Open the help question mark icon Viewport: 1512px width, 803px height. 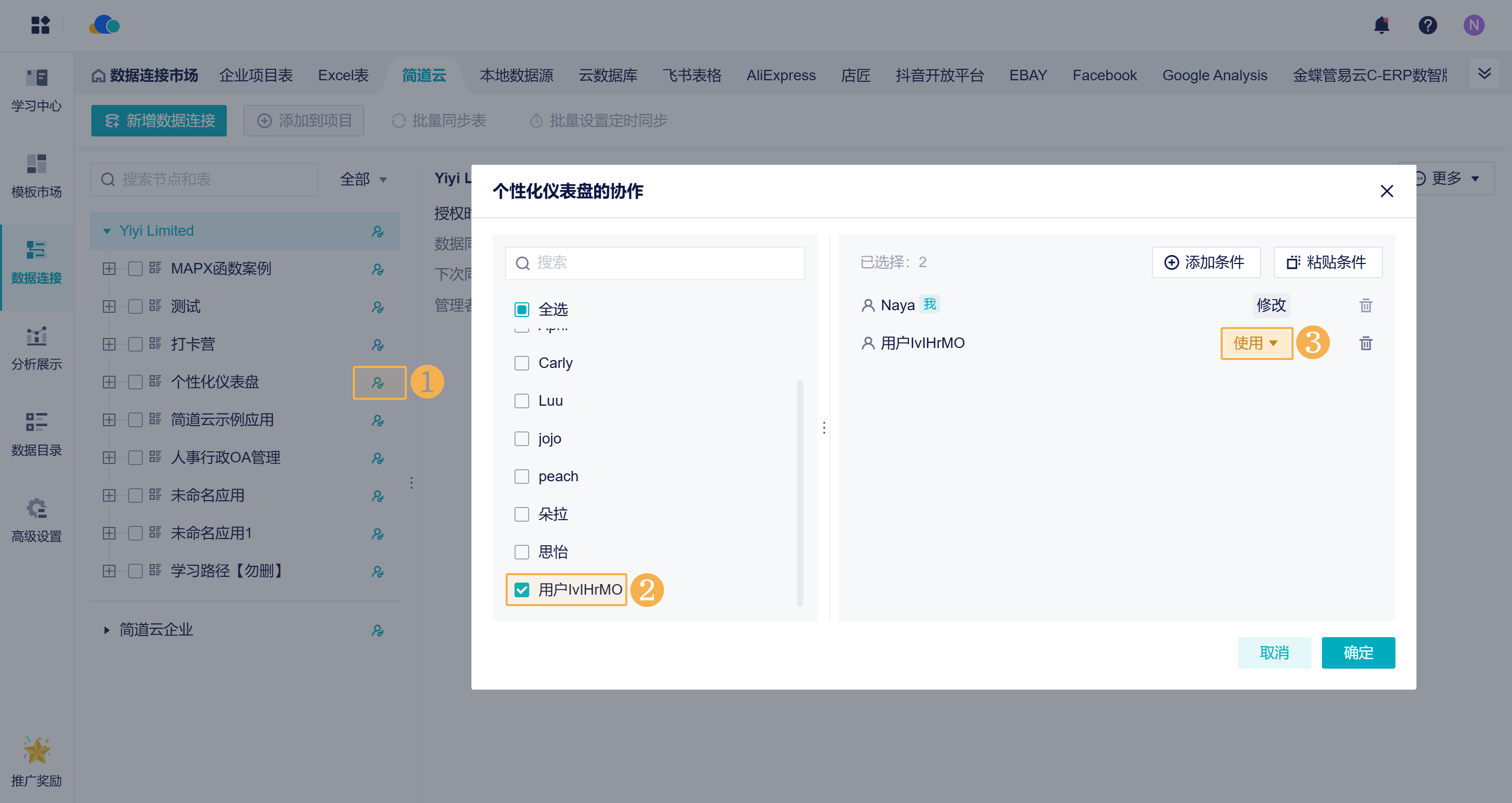click(x=1427, y=25)
